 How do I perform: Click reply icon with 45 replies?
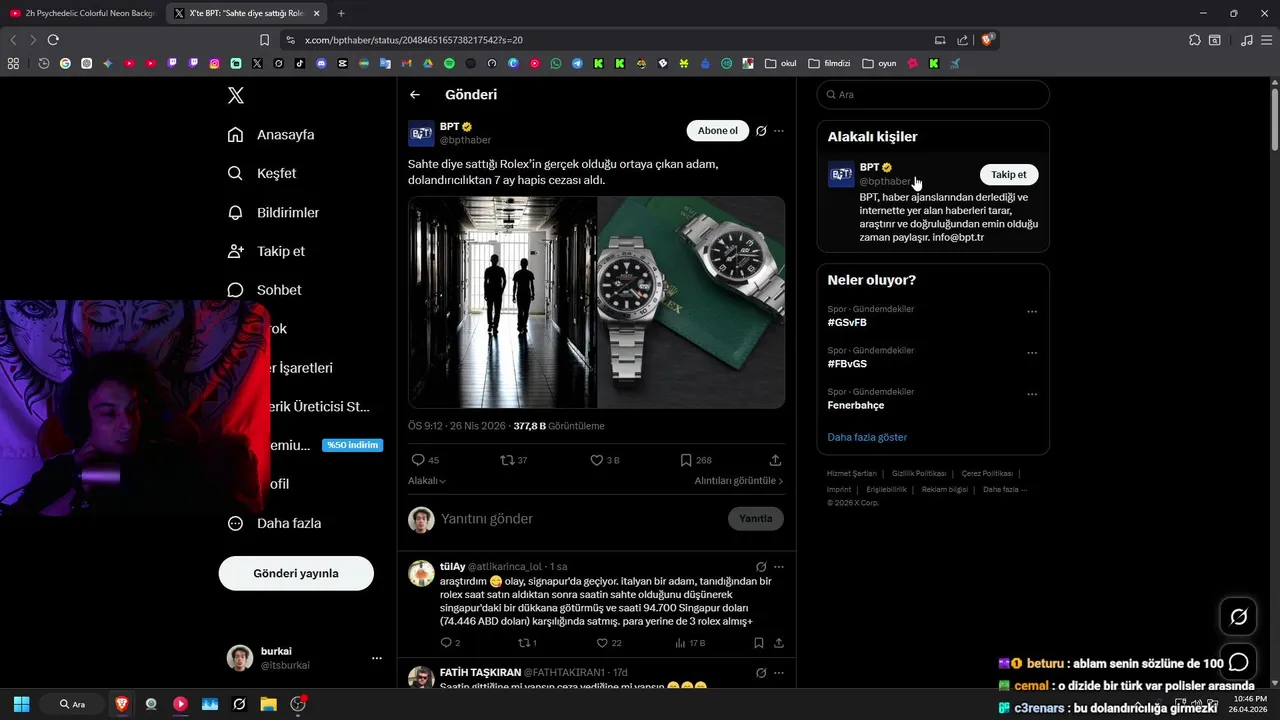point(425,460)
